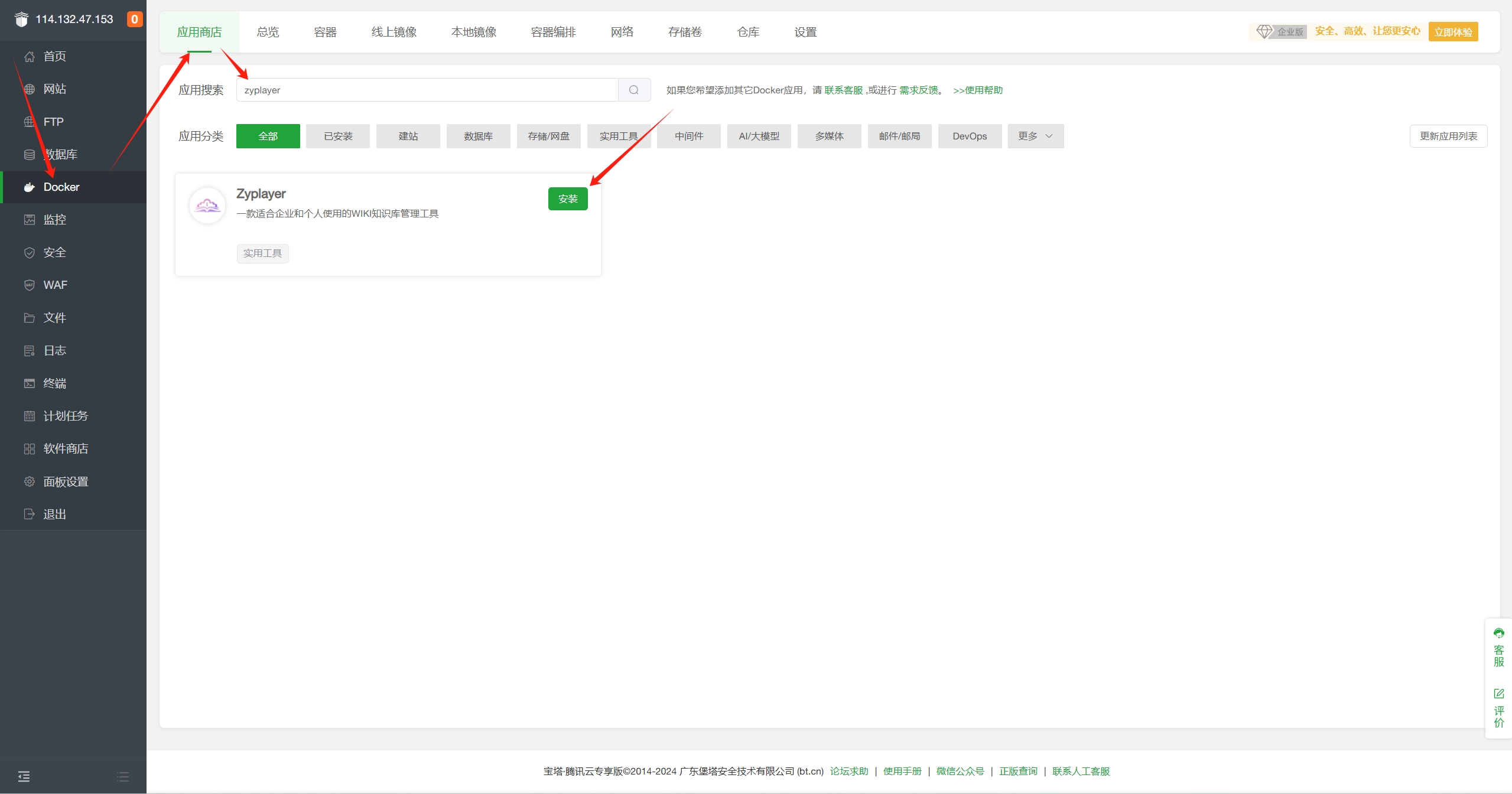Open the 论坛求助 footer link
The image size is (1512, 794).
point(849,771)
